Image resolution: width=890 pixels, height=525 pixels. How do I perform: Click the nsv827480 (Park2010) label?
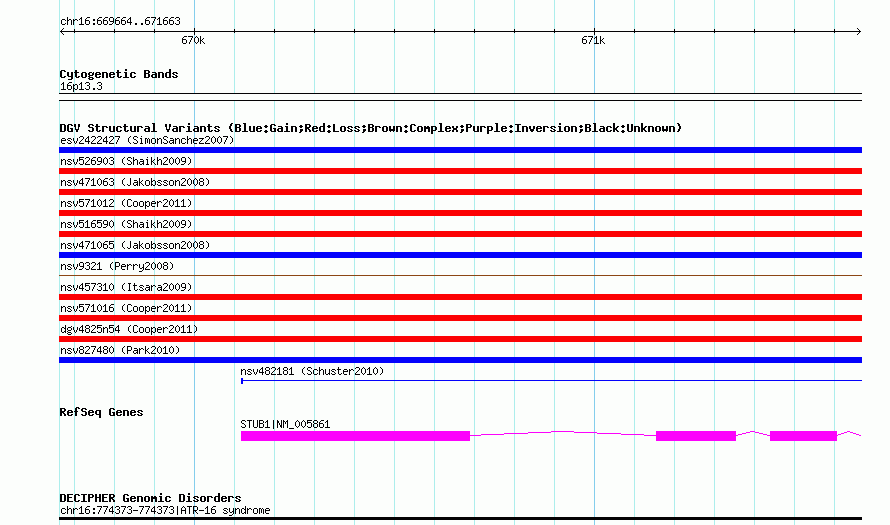click(x=120, y=350)
